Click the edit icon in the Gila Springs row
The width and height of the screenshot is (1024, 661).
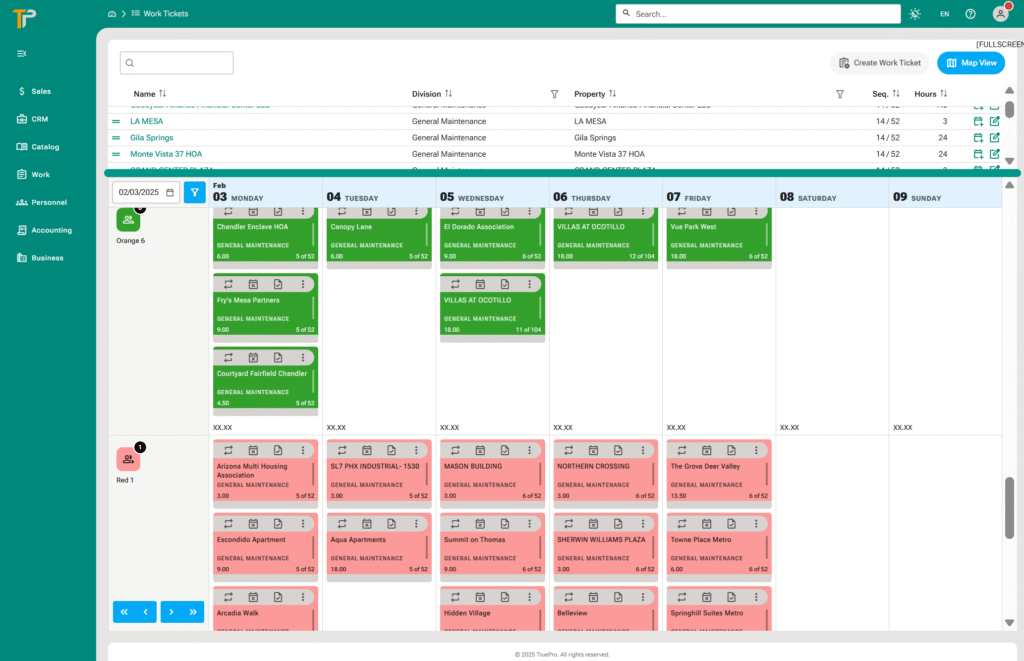tap(994, 137)
